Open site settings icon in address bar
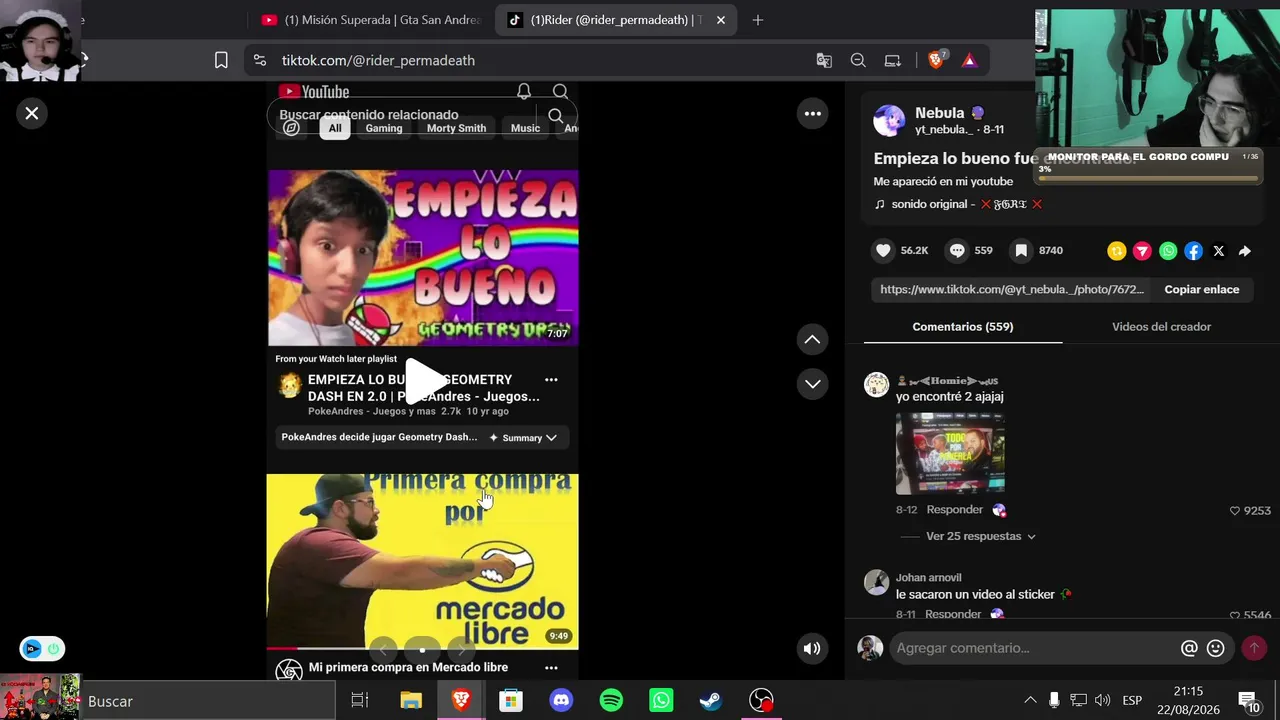This screenshot has height=720, width=1280. tap(260, 61)
